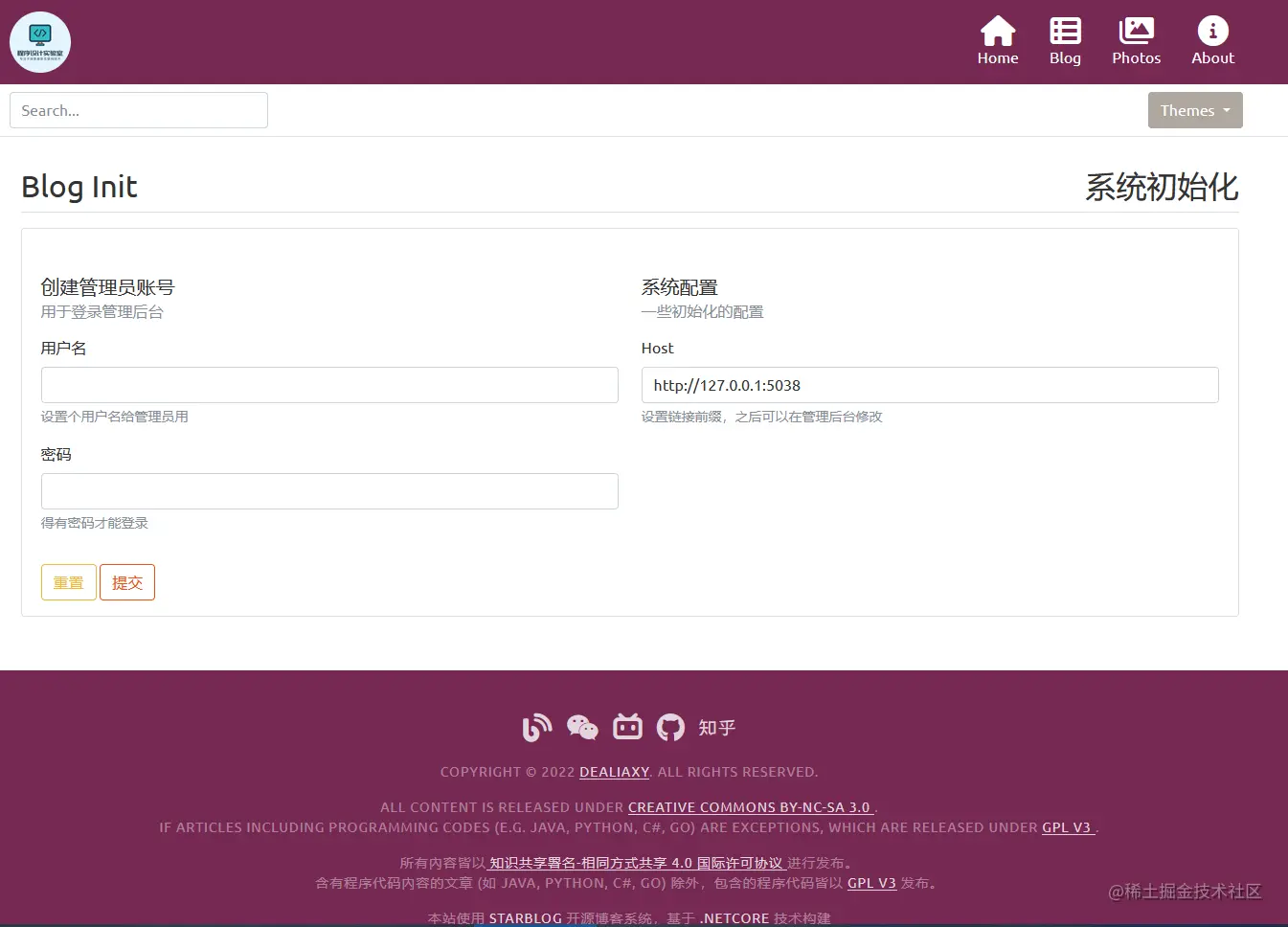
Task: Select the Blog Init heading text
Action: 79,187
